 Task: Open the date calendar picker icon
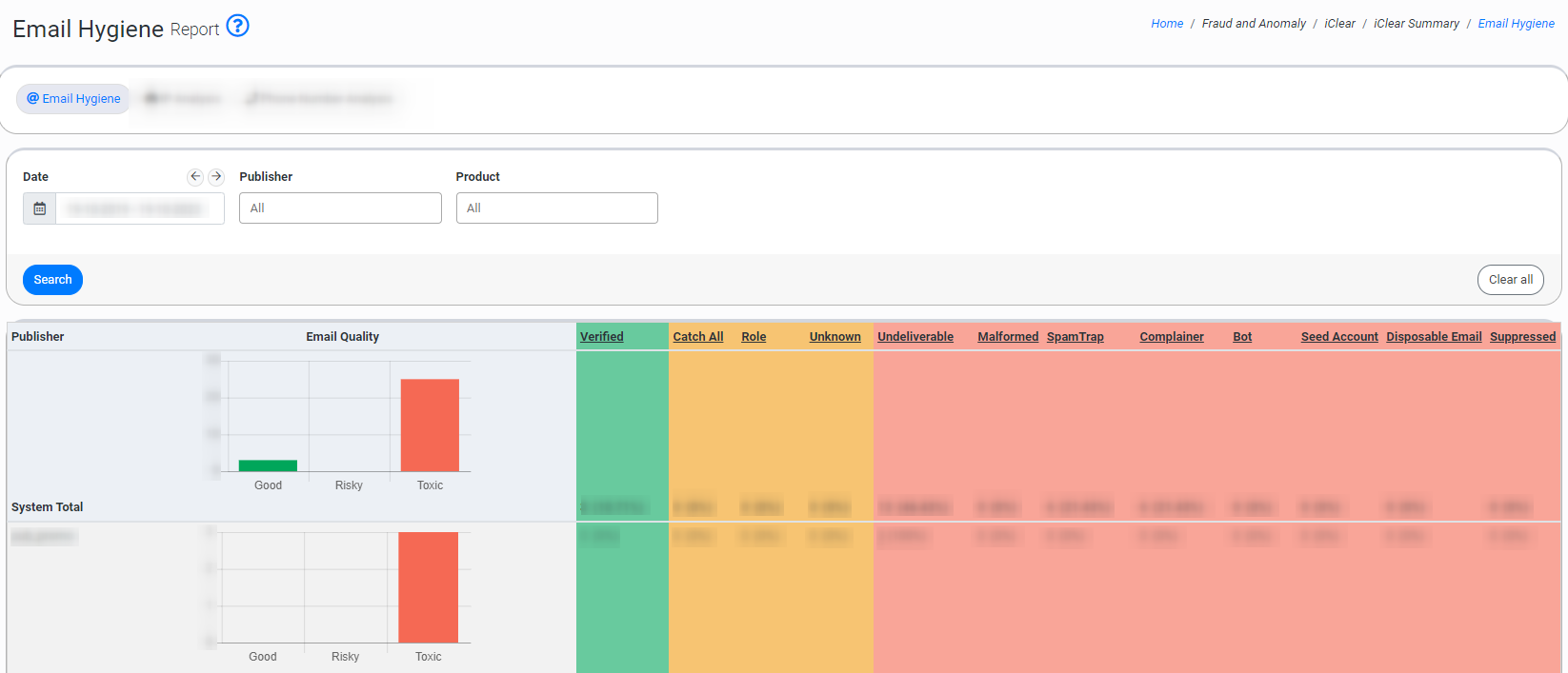(40, 208)
